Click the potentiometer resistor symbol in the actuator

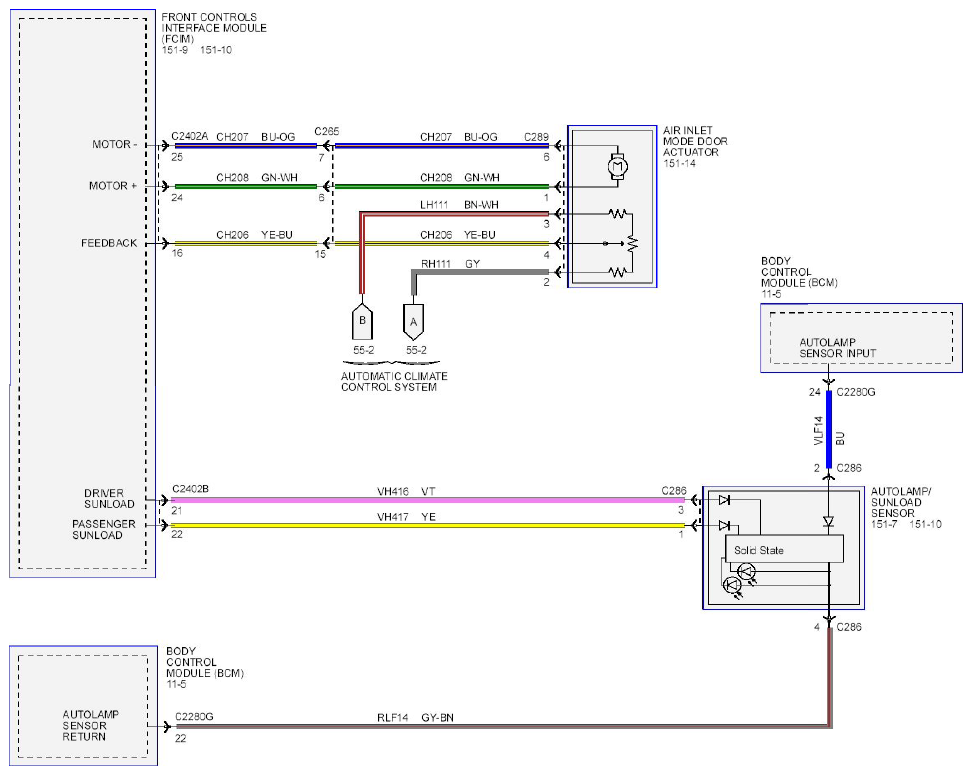pos(632,243)
